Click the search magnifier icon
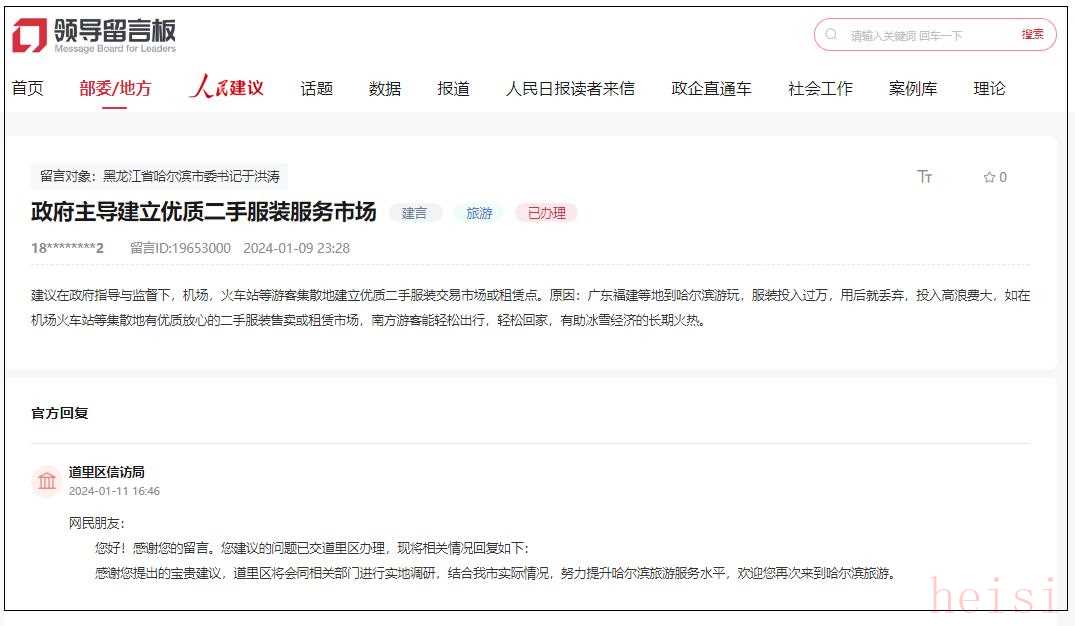Screen dimensions: 1075x626 pos(831,34)
